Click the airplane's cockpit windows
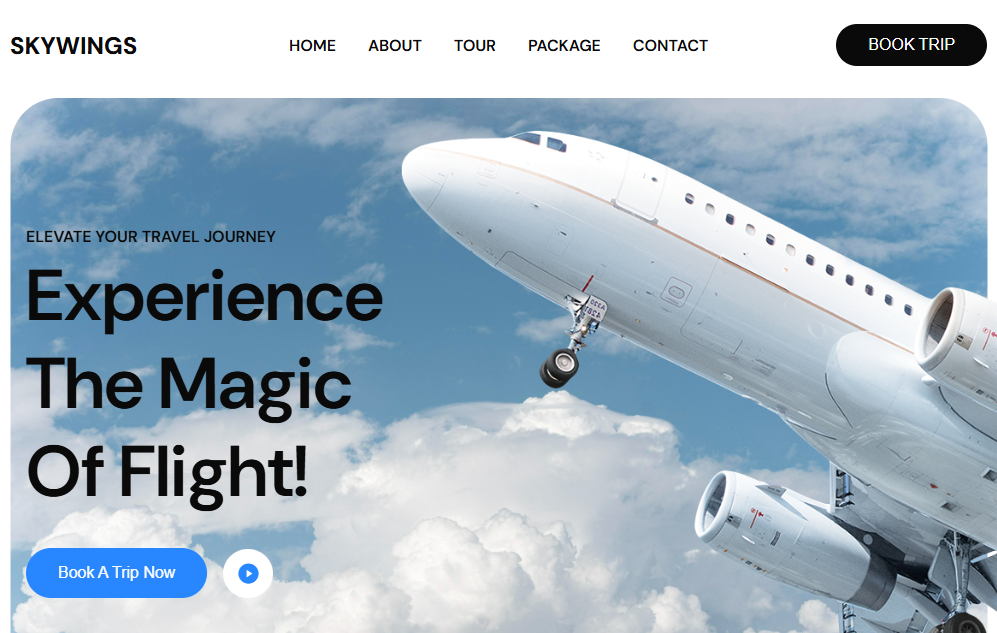The height and width of the screenshot is (633, 997). click(540, 141)
